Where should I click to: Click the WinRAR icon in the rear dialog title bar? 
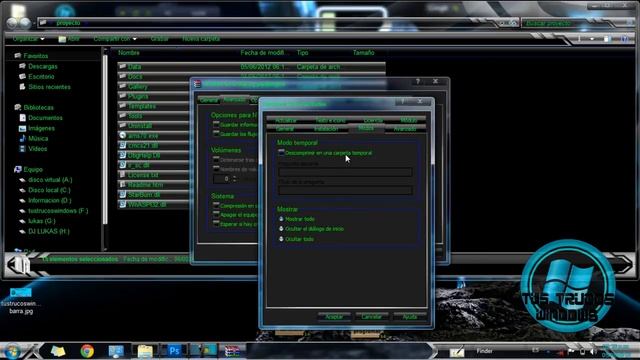pos(198,84)
